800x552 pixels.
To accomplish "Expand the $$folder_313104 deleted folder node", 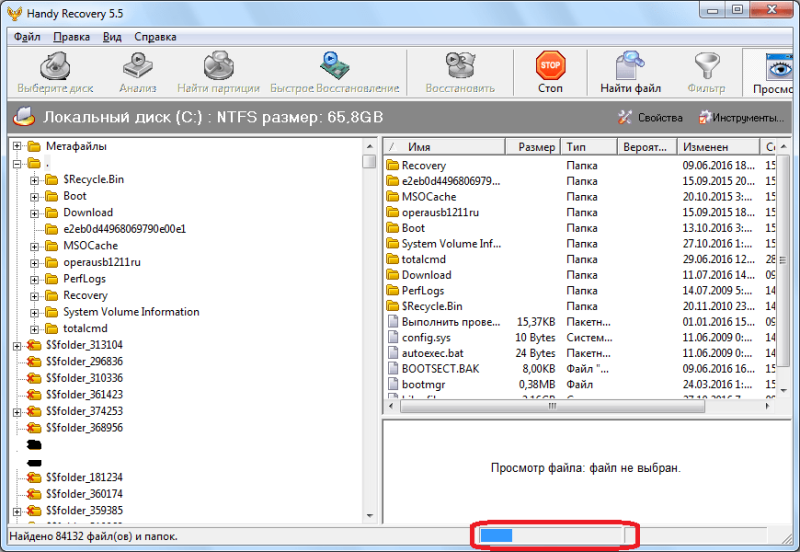I will pos(17,346).
